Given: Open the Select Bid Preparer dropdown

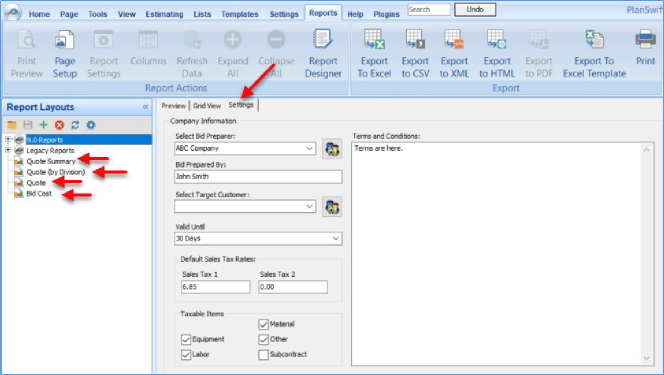Looking at the screenshot, I should point(309,149).
